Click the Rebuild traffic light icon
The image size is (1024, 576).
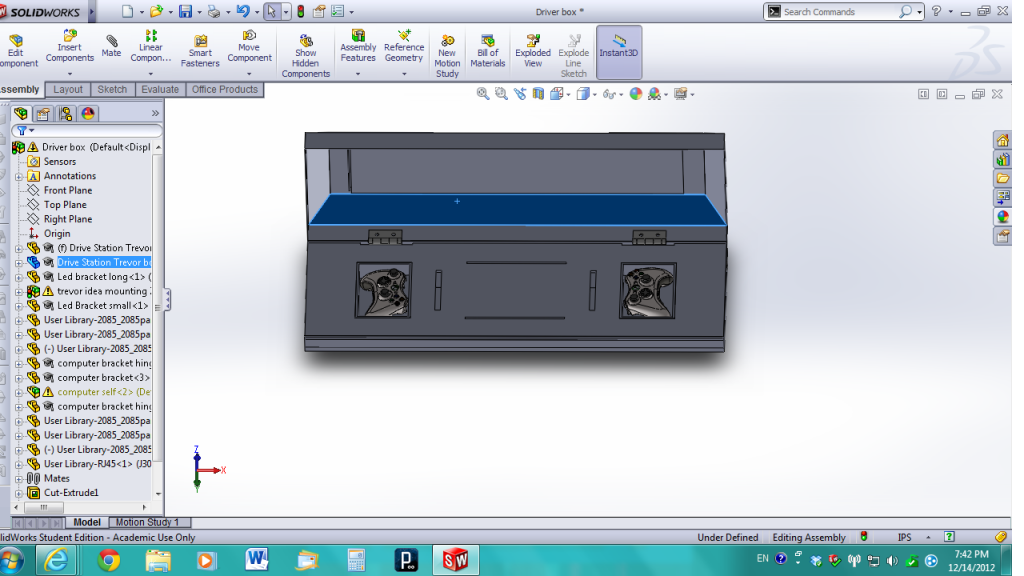pyautogui.click(x=300, y=12)
